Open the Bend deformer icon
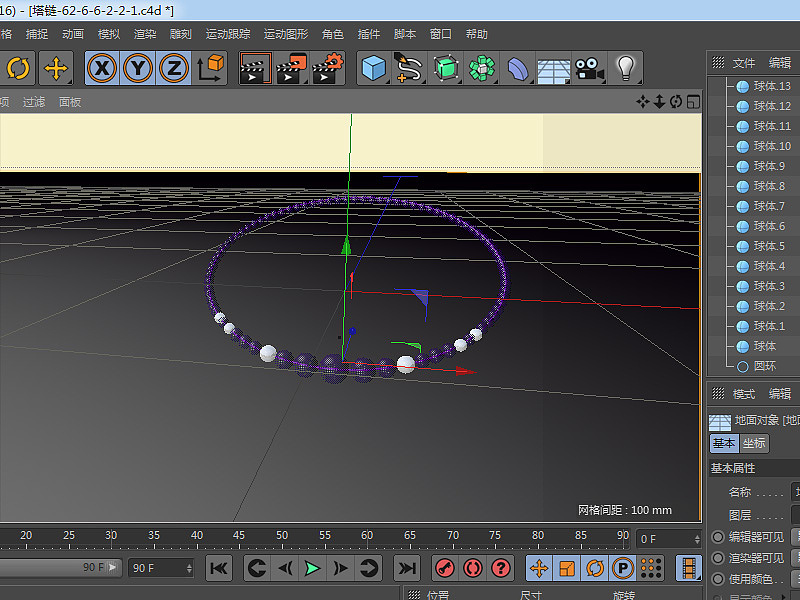Image resolution: width=800 pixels, height=600 pixels. pyautogui.click(x=517, y=68)
